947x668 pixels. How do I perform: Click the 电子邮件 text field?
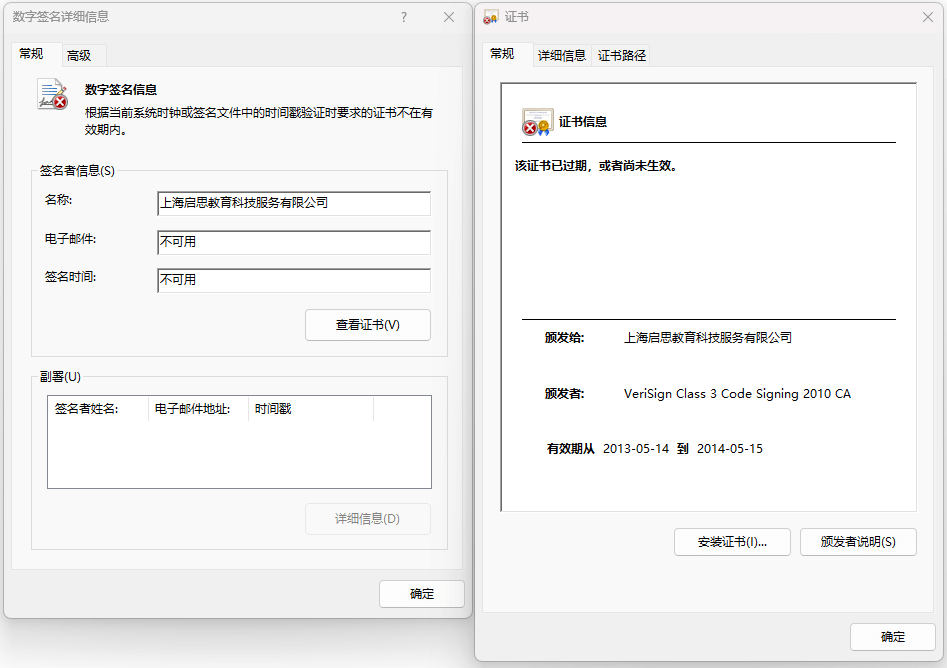[294, 242]
